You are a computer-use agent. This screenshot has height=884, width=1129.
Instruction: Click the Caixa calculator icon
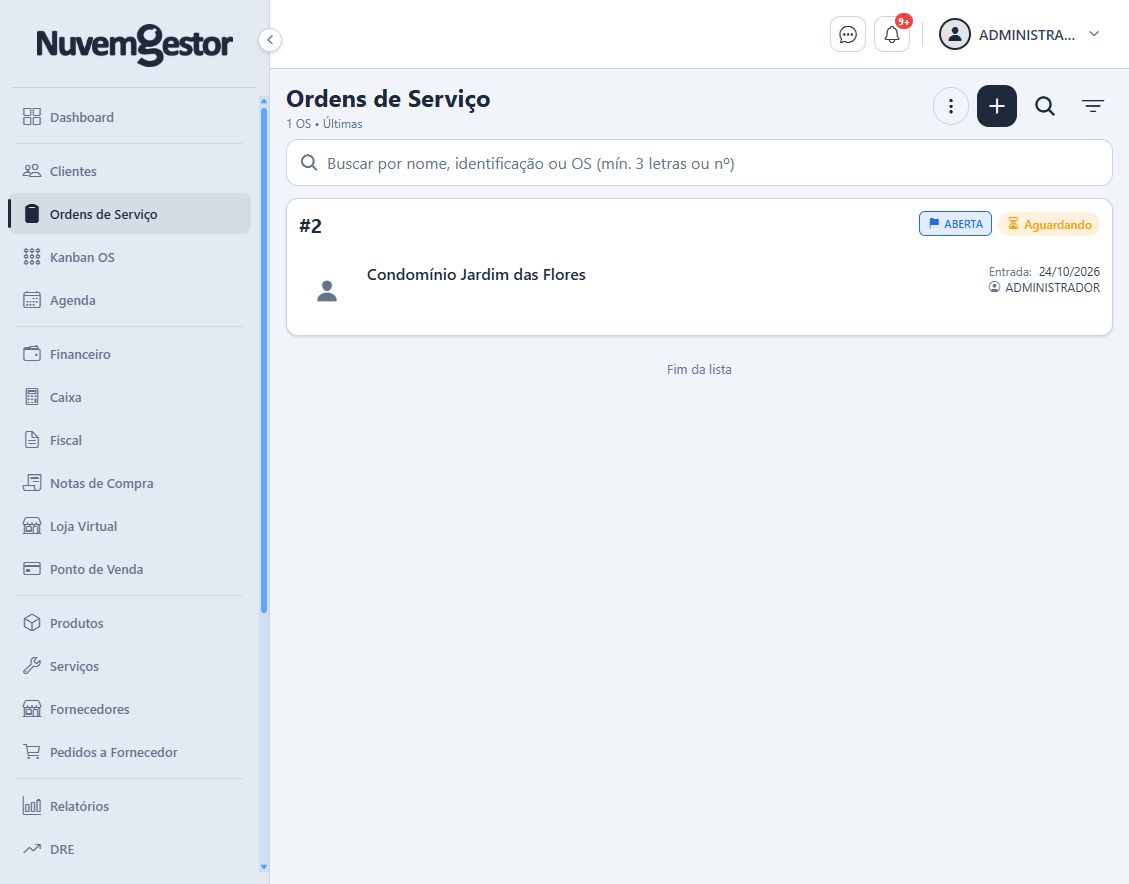[32, 397]
